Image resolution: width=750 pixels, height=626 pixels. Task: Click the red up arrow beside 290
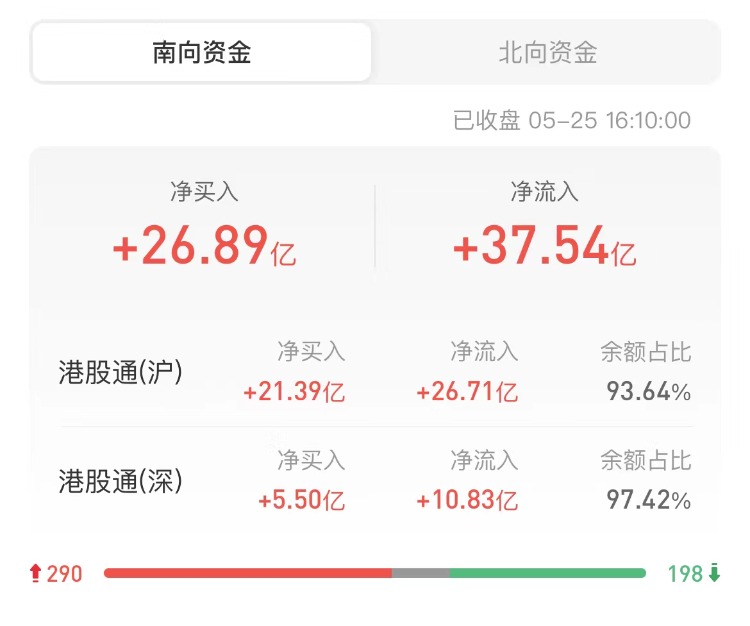click(35, 573)
